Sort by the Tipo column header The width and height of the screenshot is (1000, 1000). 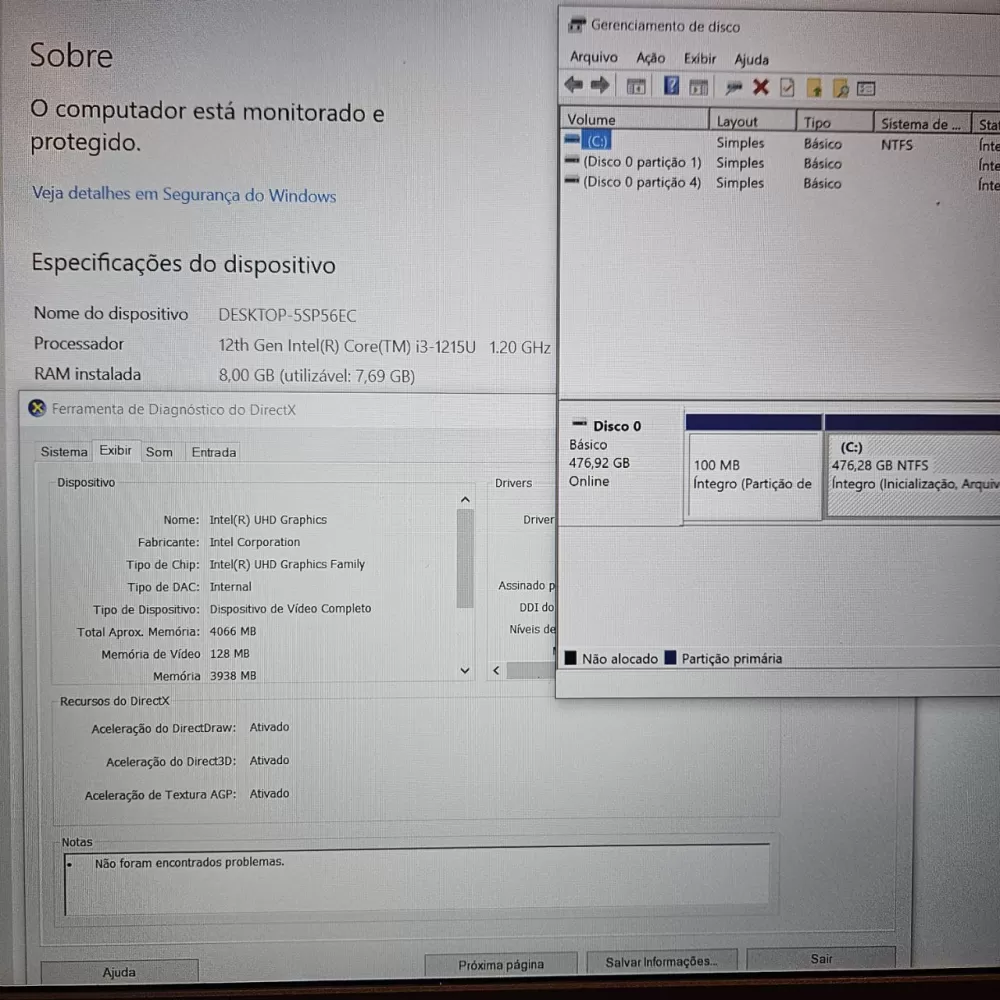pos(835,122)
